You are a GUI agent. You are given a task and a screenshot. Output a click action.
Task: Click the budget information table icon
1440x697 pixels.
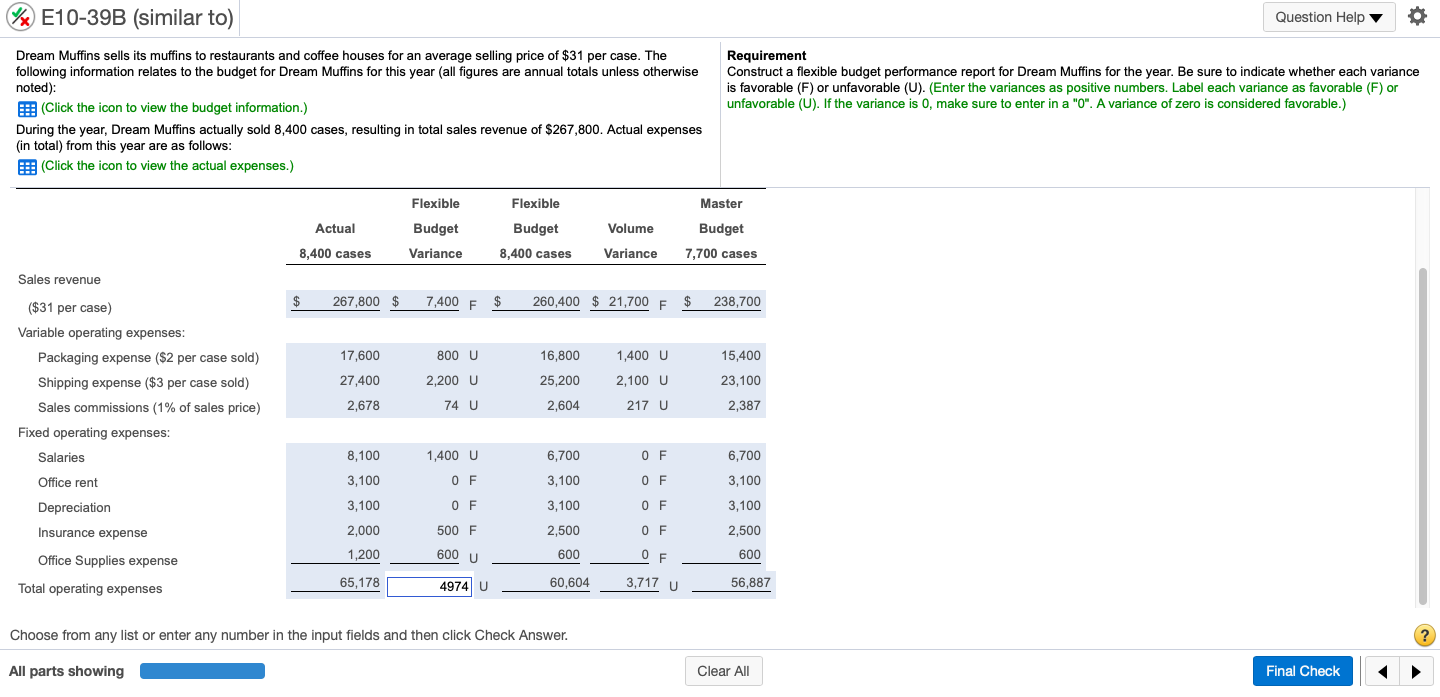27,108
